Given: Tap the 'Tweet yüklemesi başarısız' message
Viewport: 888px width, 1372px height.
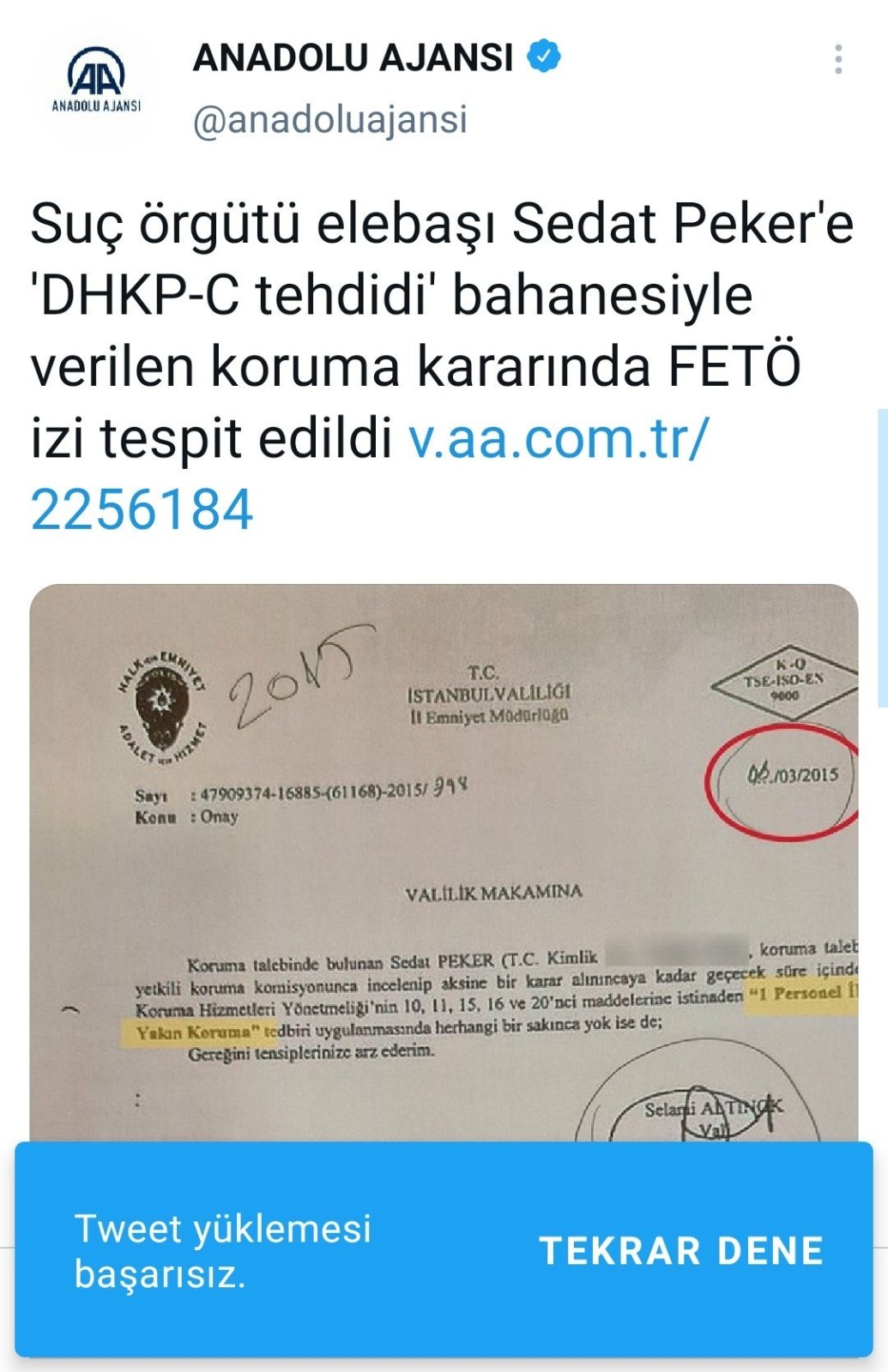Looking at the screenshot, I should point(223,1251).
